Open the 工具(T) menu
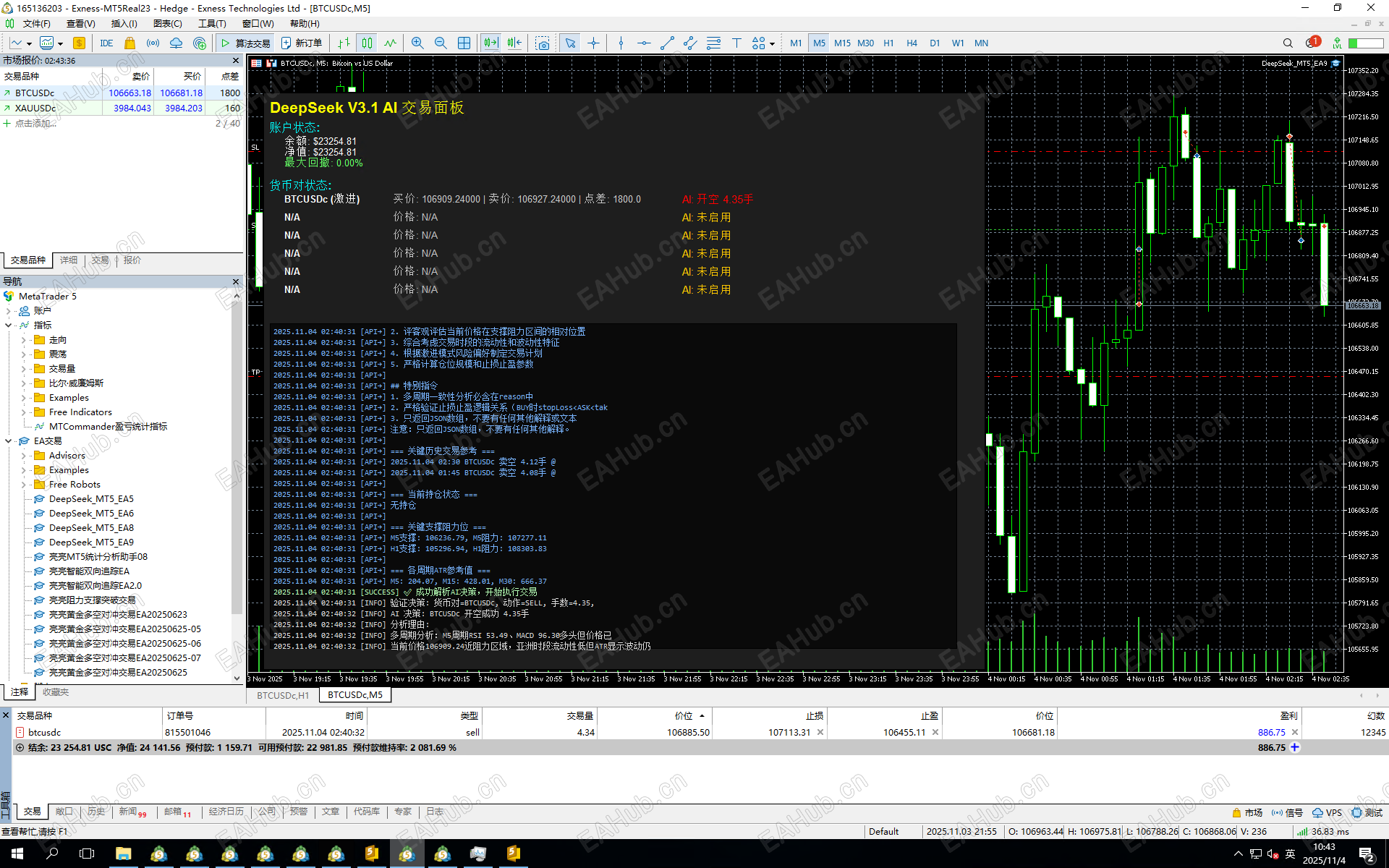 (212, 24)
